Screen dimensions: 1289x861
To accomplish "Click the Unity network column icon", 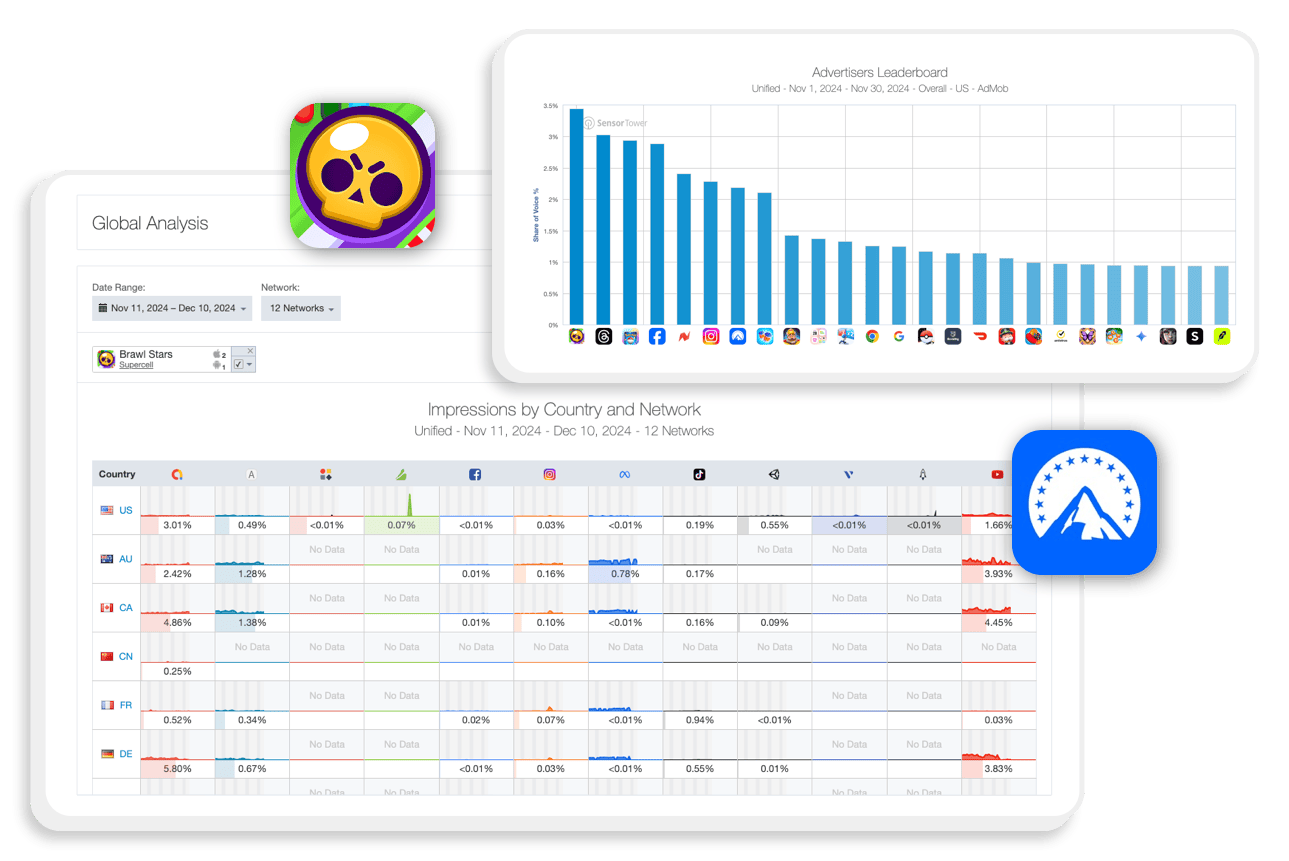I will (774, 474).
